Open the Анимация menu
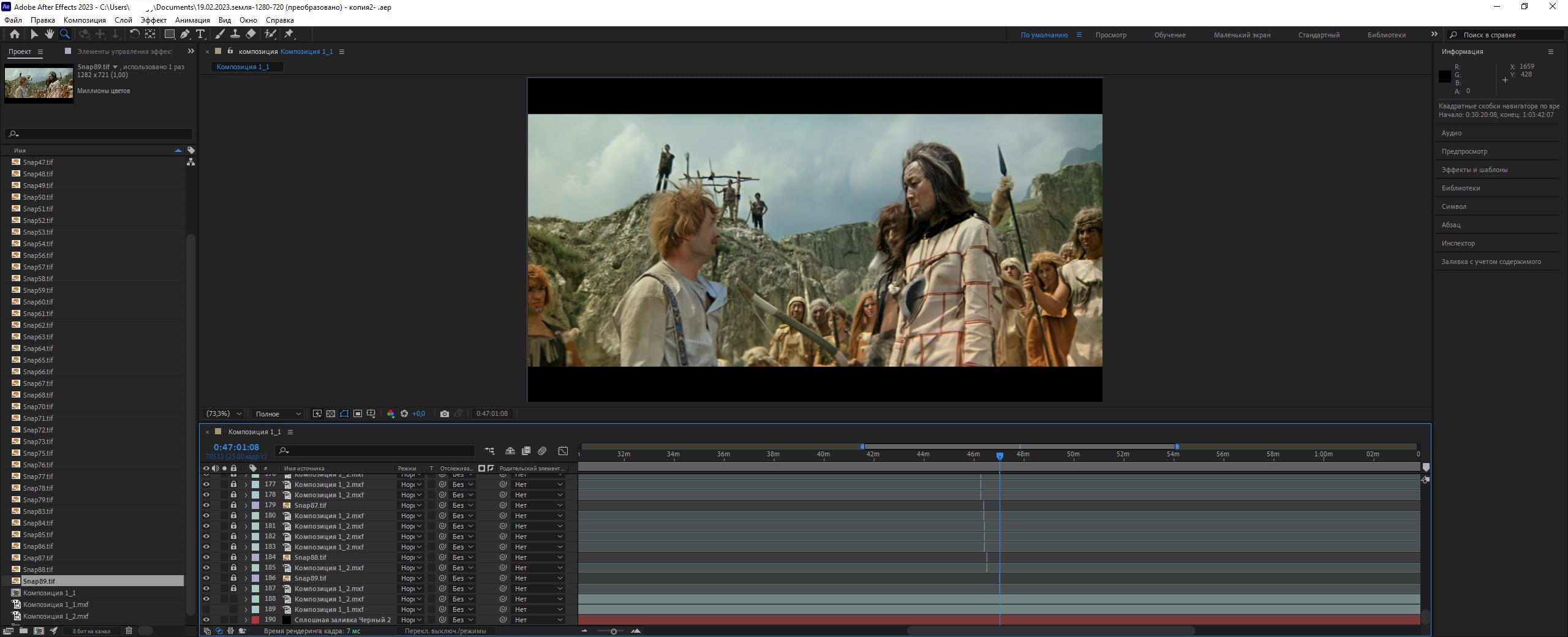The height and width of the screenshot is (637, 1568). click(x=192, y=20)
